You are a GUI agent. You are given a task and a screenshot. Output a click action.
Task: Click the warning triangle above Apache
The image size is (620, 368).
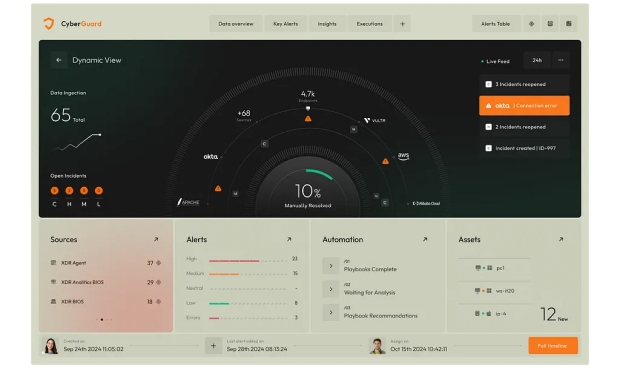[x=218, y=188]
